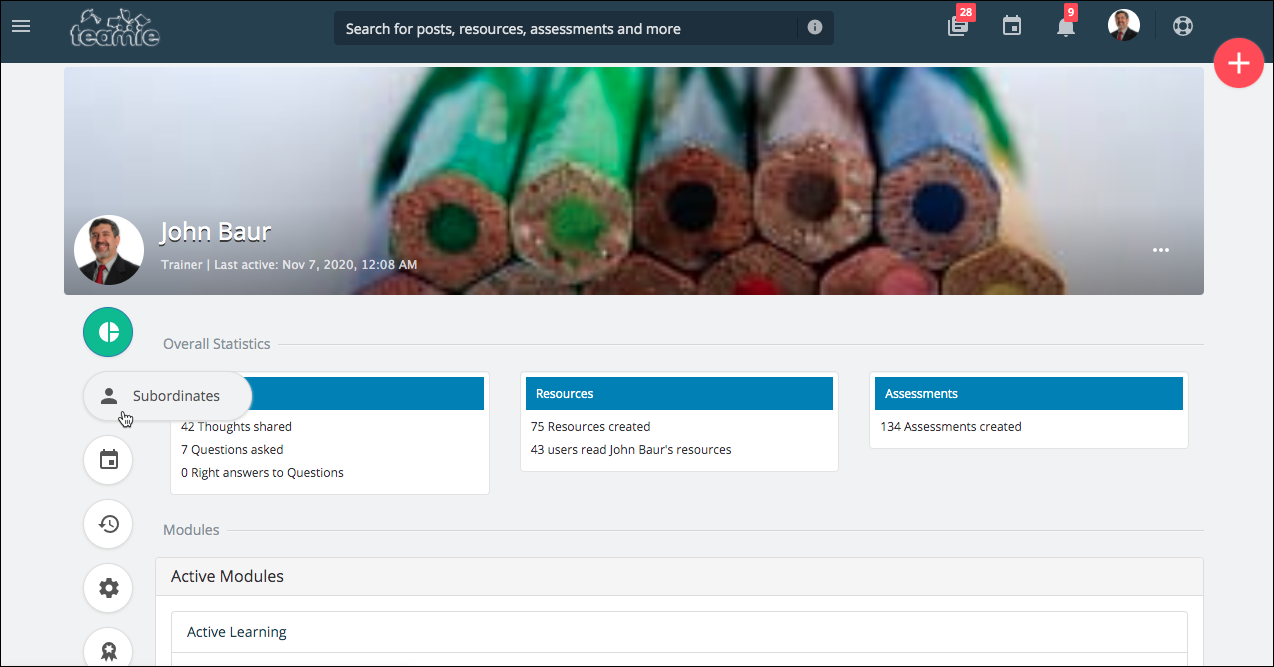This screenshot has height=667, width=1274.
Task: Click the John Baur name heading
Action: coord(215,232)
